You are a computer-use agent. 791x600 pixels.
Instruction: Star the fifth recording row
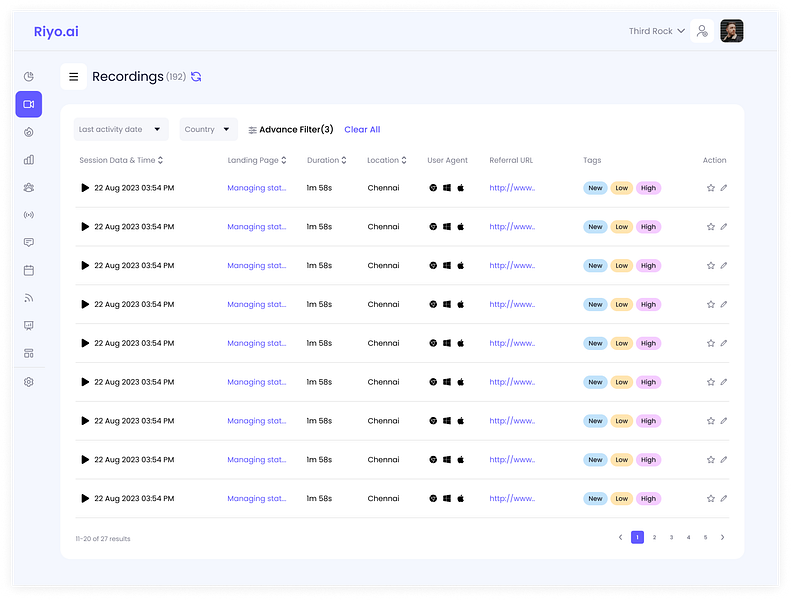[711, 343]
